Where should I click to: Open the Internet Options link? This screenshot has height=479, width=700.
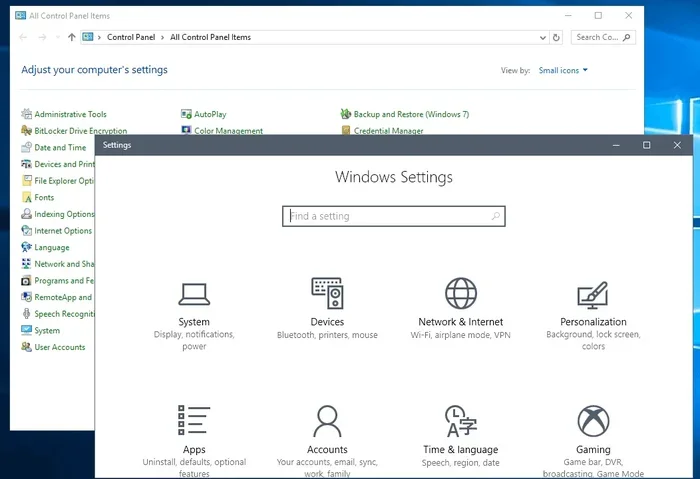point(63,231)
